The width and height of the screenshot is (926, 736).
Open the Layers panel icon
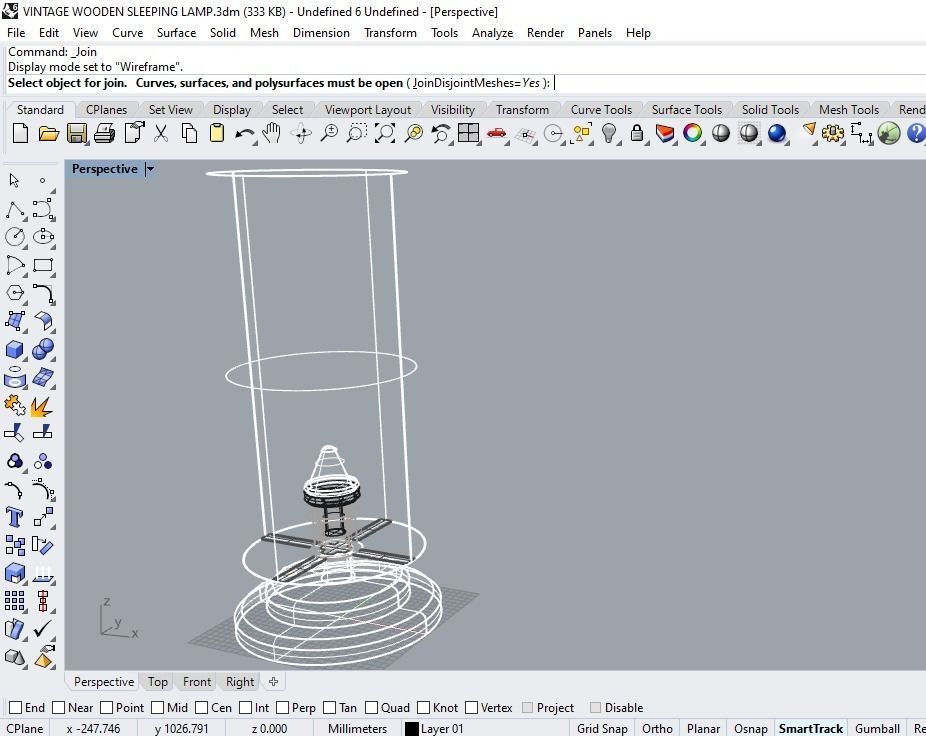[665, 133]
